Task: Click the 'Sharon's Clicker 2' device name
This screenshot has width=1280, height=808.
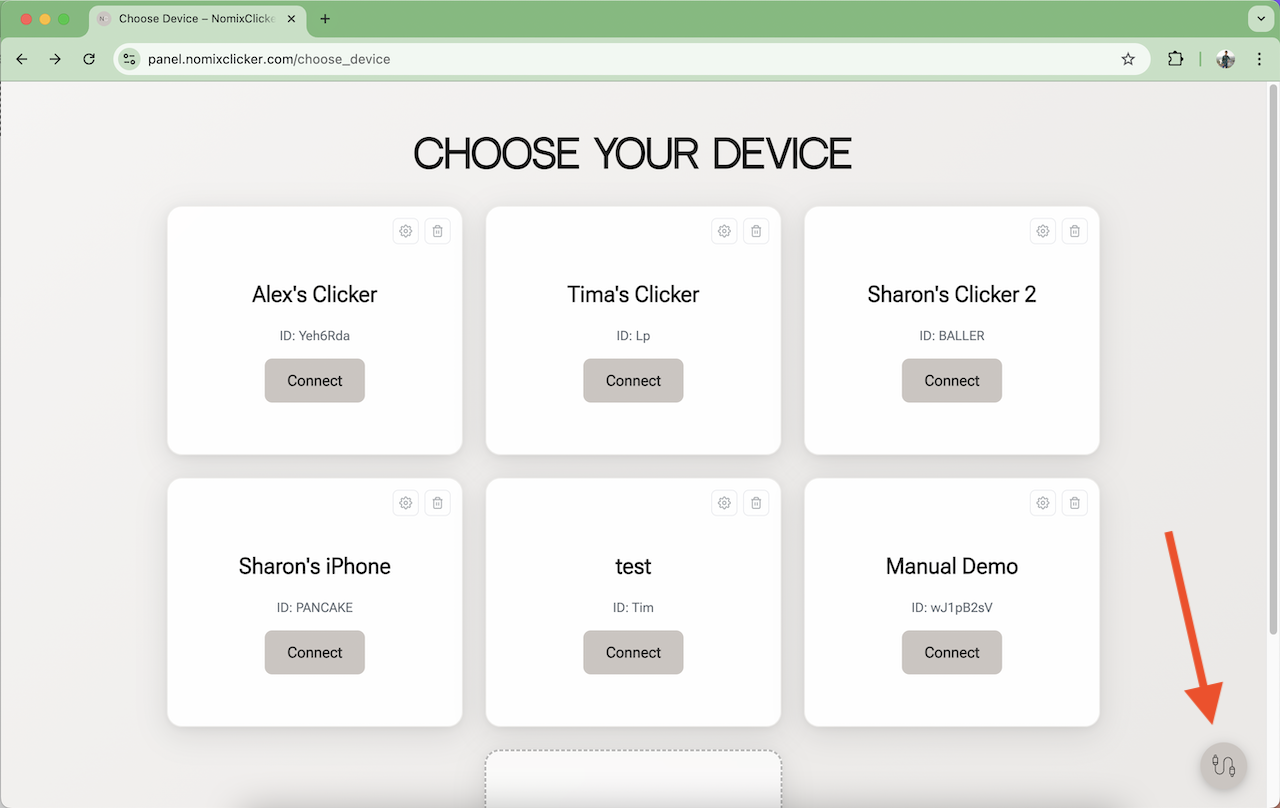Action: [952, 294]
